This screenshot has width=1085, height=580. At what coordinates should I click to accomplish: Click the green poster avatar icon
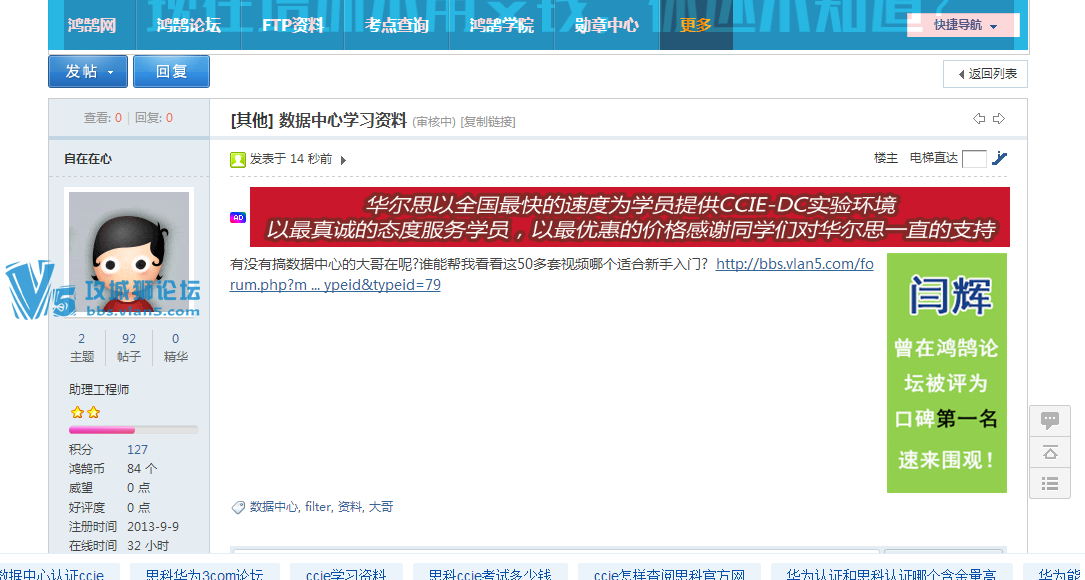tap(238, 159)
